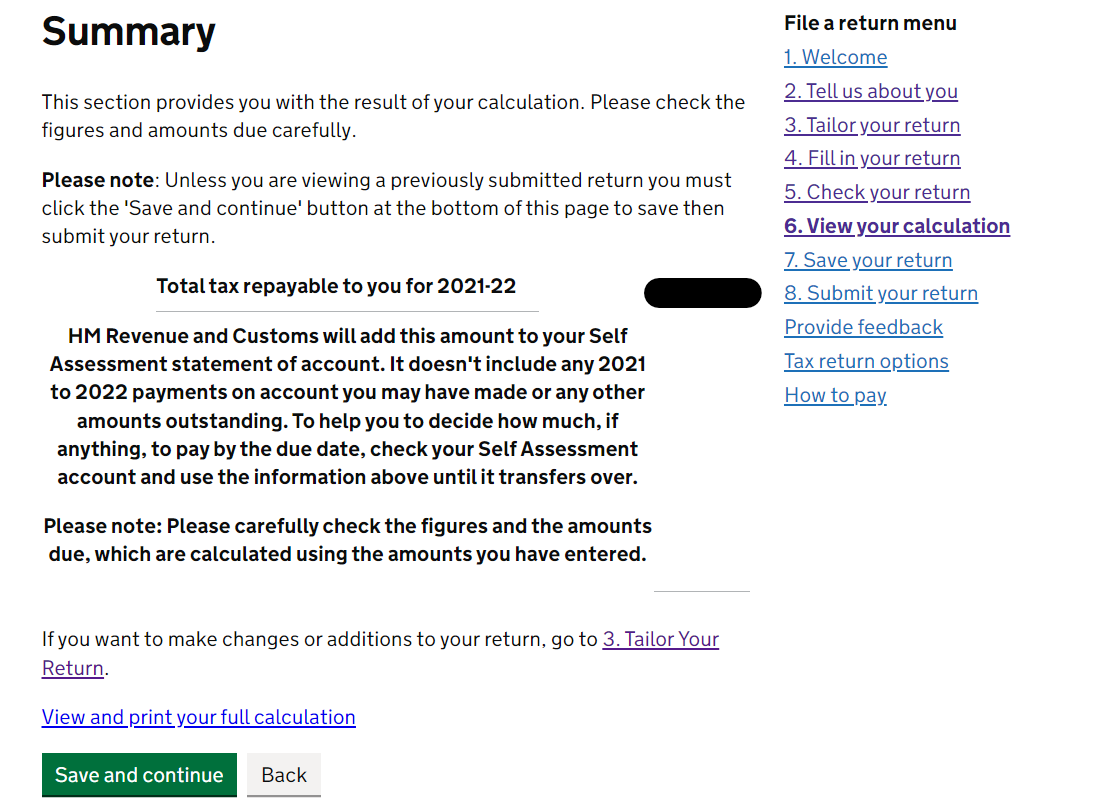
Task: Select 6. View your calculation
Action: click(x=897, y=227)
